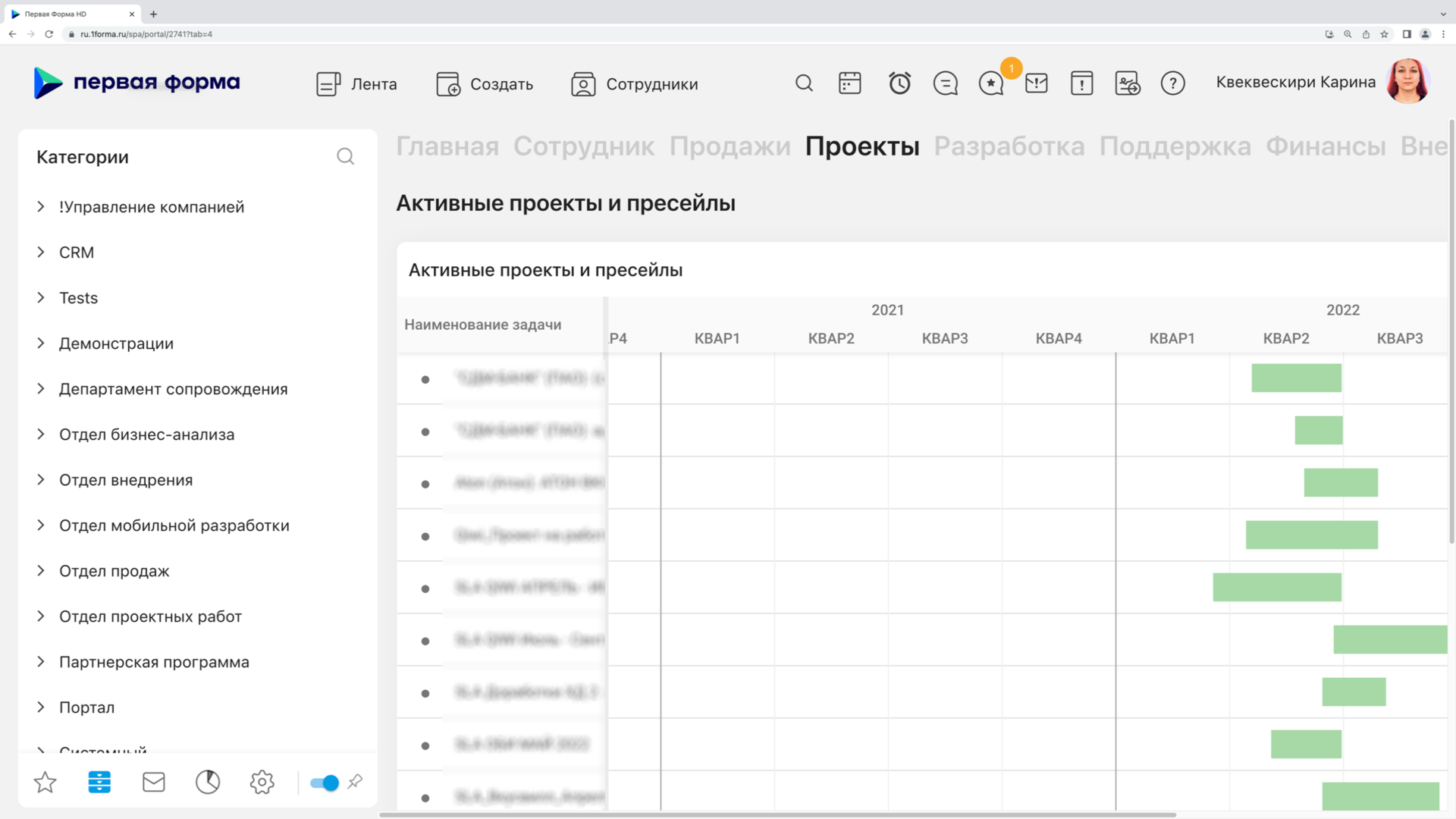Click the alarm clock reminders icon

point(899,83)
